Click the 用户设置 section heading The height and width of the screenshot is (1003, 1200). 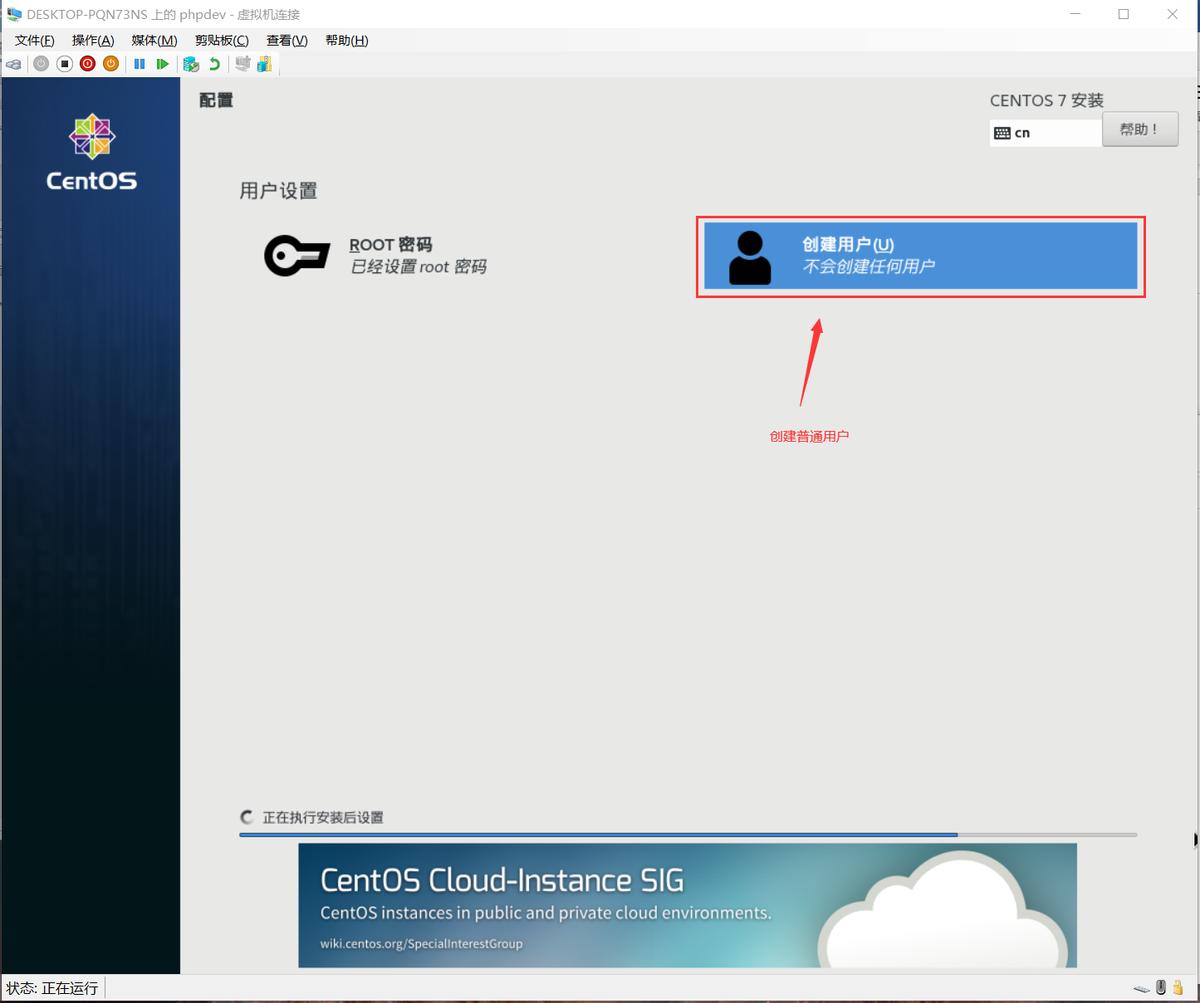point(278,190)
